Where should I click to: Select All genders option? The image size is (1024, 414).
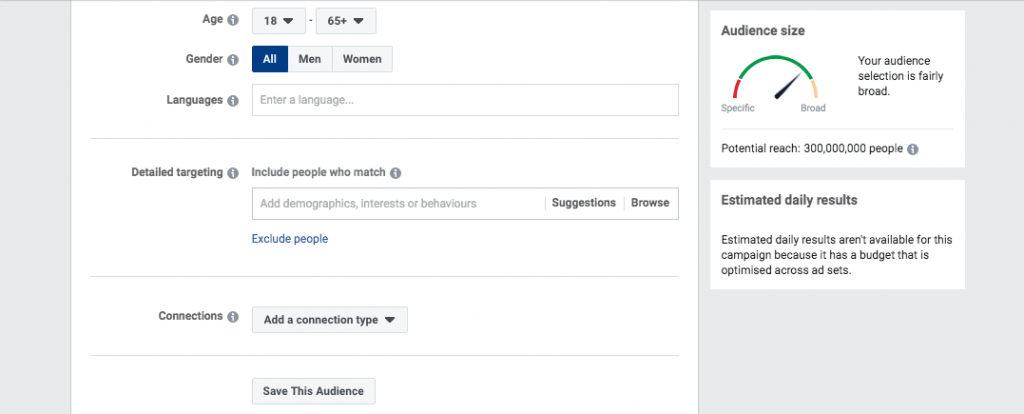(x=270, y=59)
